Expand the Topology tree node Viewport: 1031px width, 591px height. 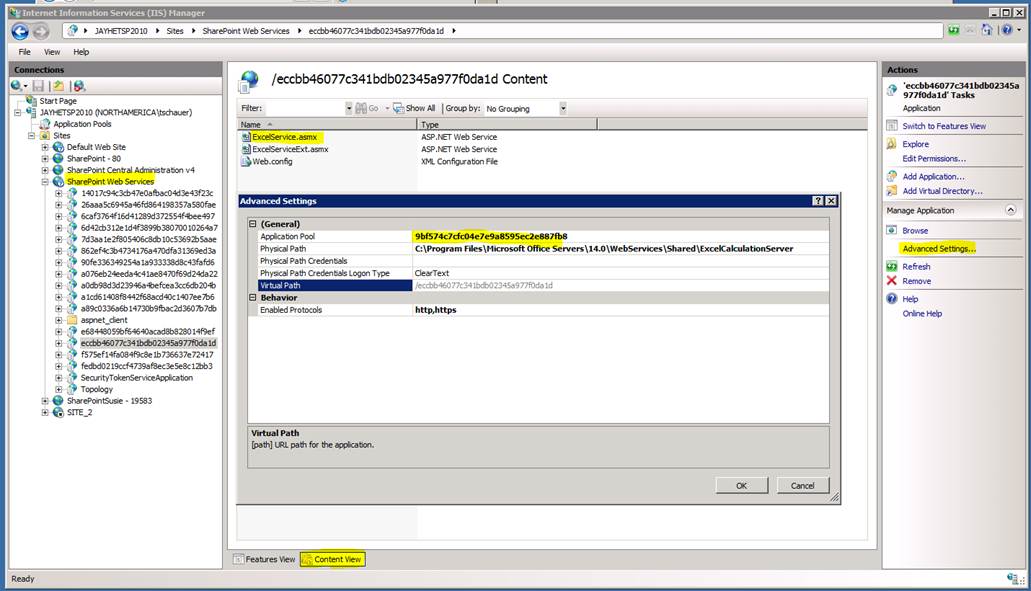pyautogui.click(x=59, y=389)
